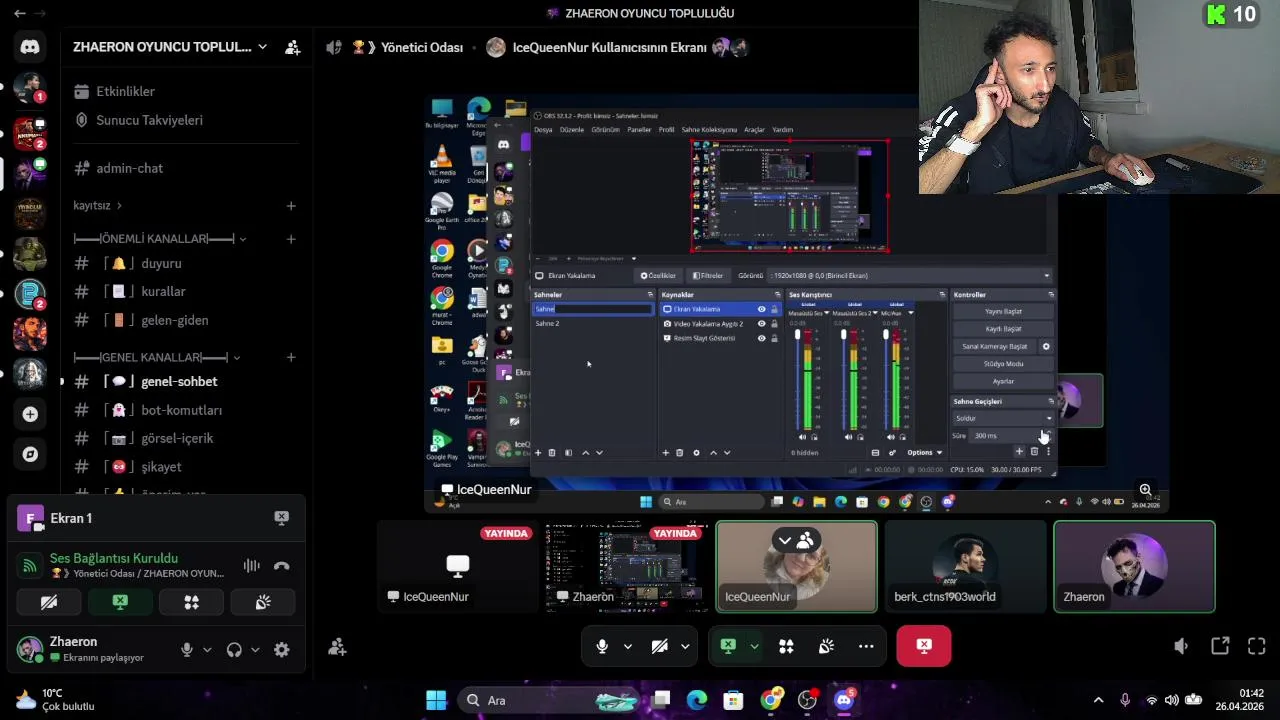1280x720 pixels.
Task: Zoom the stream with the magnifier icon
Action: 1145,491
